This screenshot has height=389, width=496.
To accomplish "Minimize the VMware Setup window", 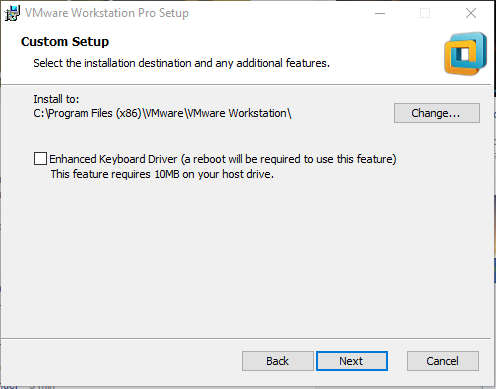I will 380,13.
